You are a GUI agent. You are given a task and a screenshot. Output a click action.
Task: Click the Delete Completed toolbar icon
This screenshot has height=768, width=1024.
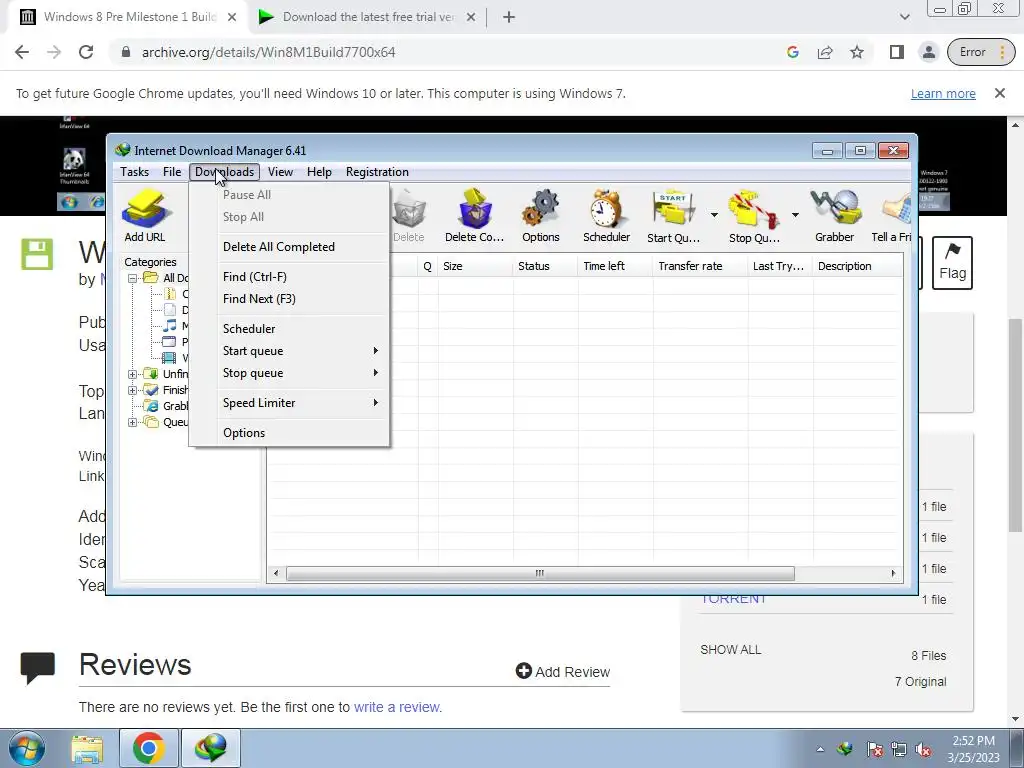tap(474, 216)
